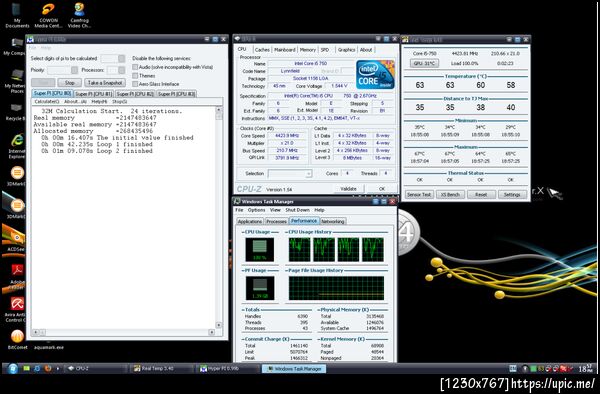Open the Recycle Bin desktop icon
The image size is (600, 394).
click(x=15, y=112)
